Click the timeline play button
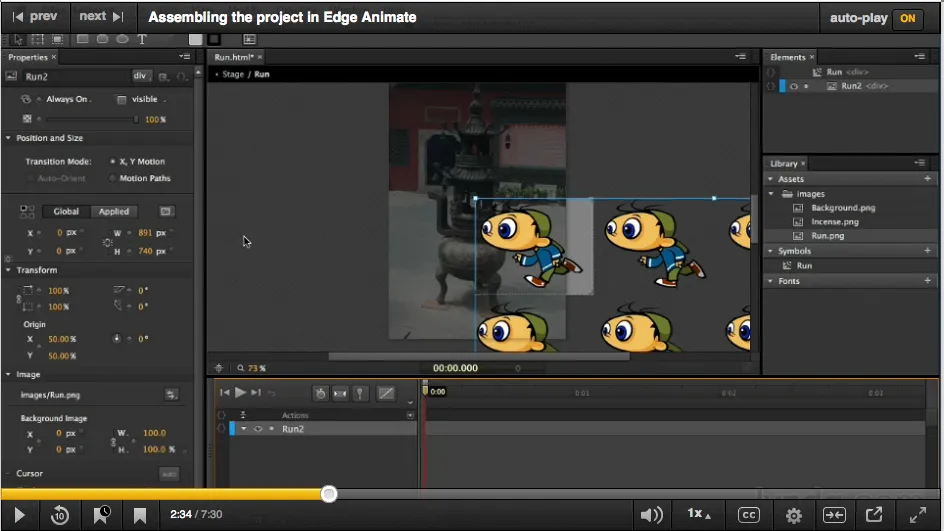 click(x=240, y=393)
